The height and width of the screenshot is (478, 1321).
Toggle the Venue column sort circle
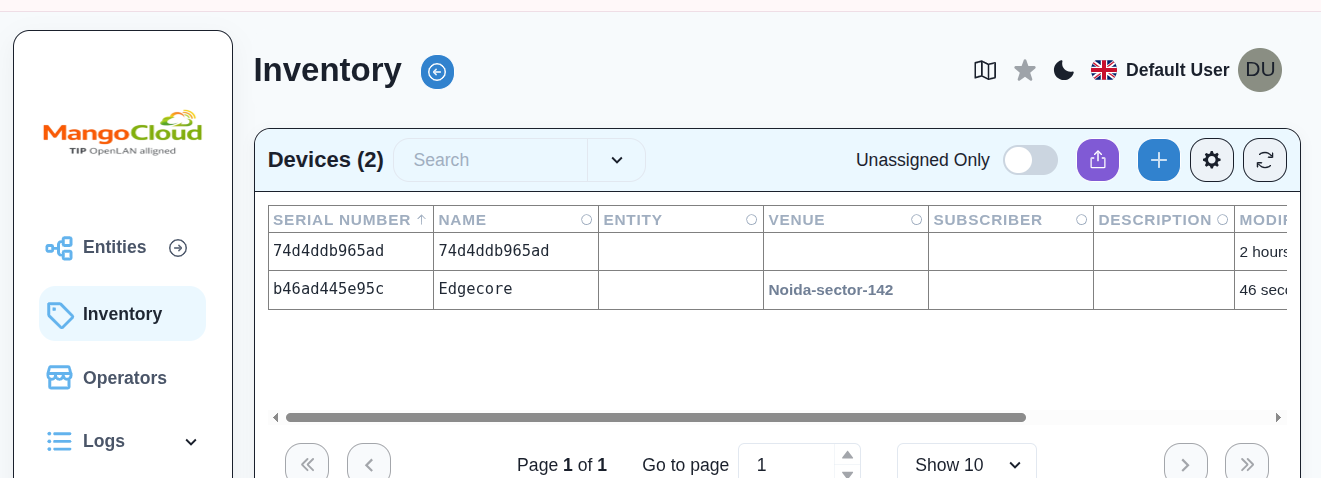pos(916,220)
